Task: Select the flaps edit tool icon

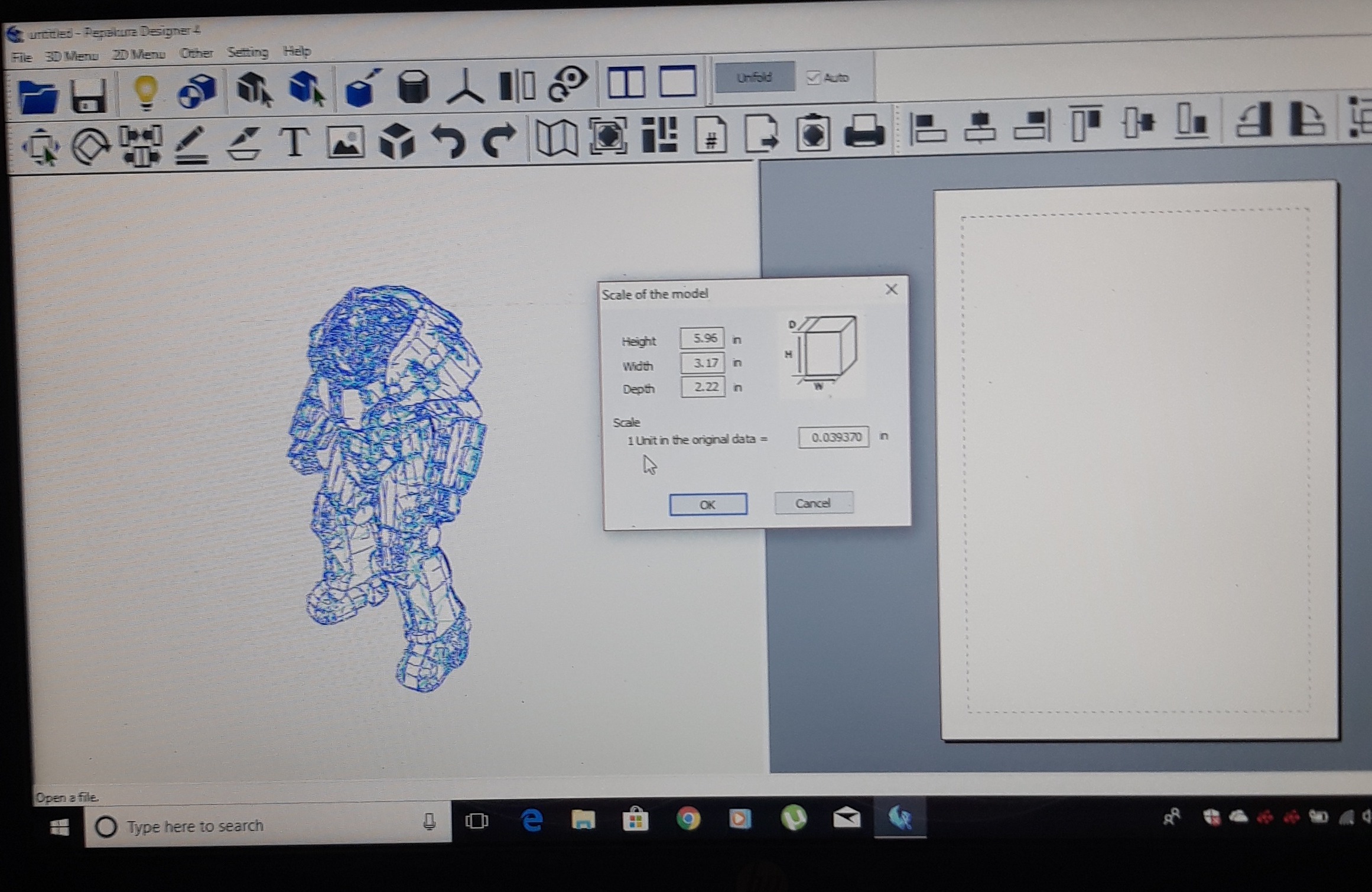Action: [x=243, y=144]
